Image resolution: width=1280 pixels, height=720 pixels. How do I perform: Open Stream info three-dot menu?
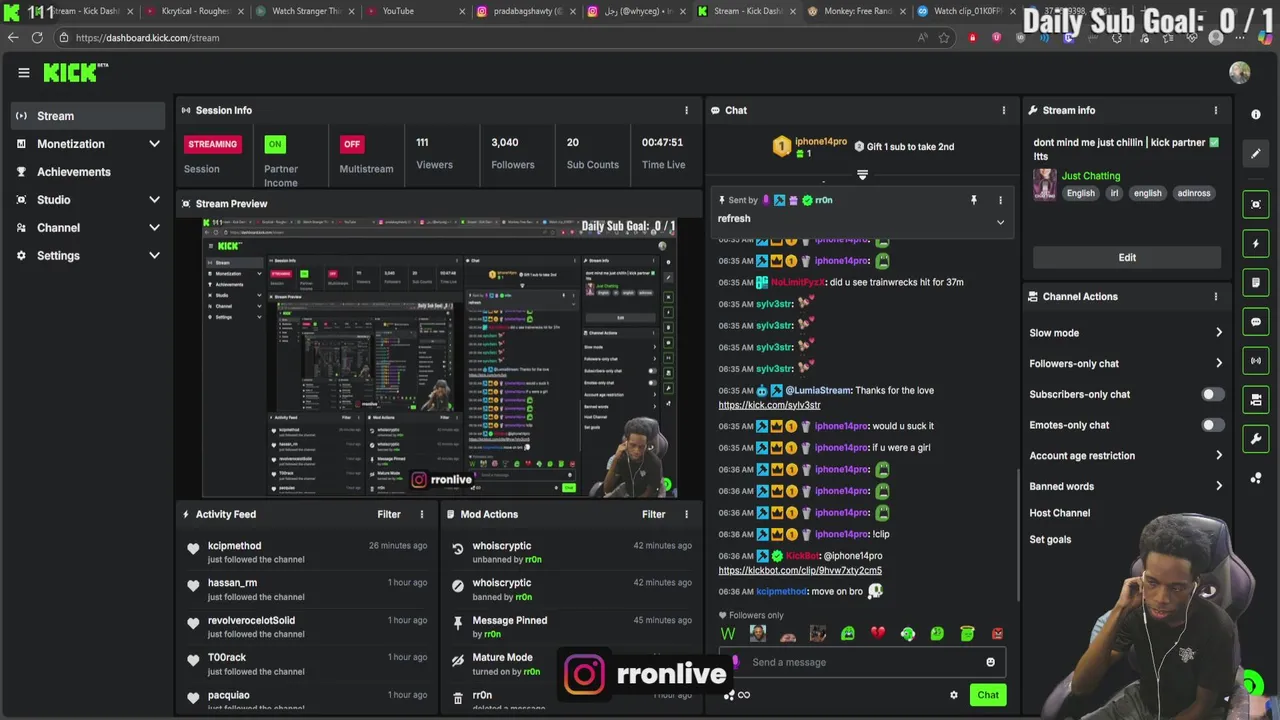1216,110
